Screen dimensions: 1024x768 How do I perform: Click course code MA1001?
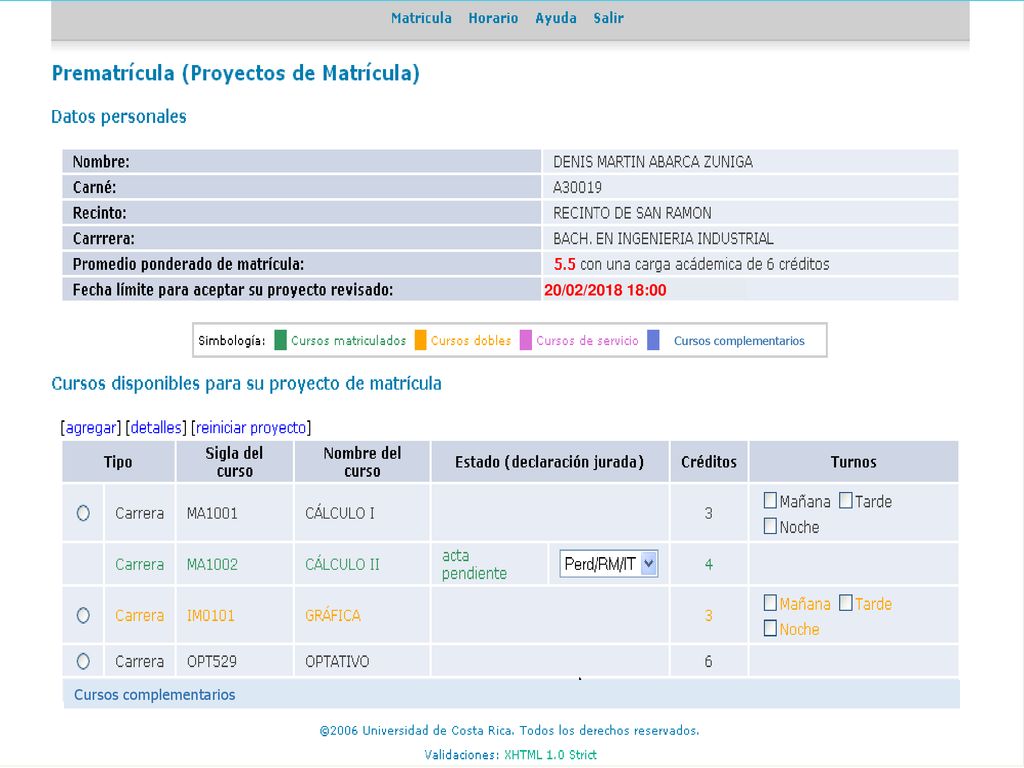pyautogui.click(x=212, y=513)
